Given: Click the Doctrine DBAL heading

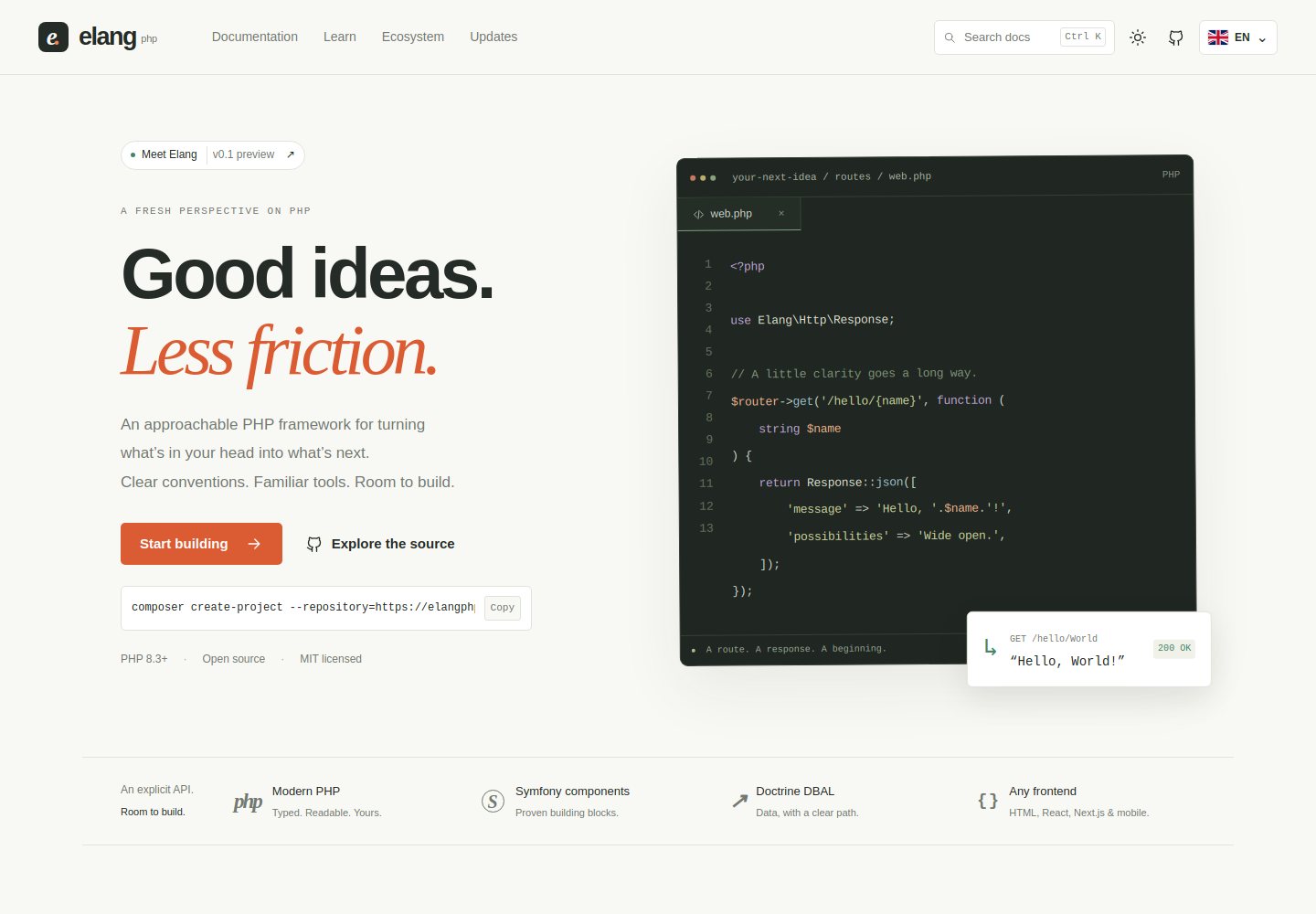Looking at the screenshot, I should pyautogui.click(x=795, y=792).
